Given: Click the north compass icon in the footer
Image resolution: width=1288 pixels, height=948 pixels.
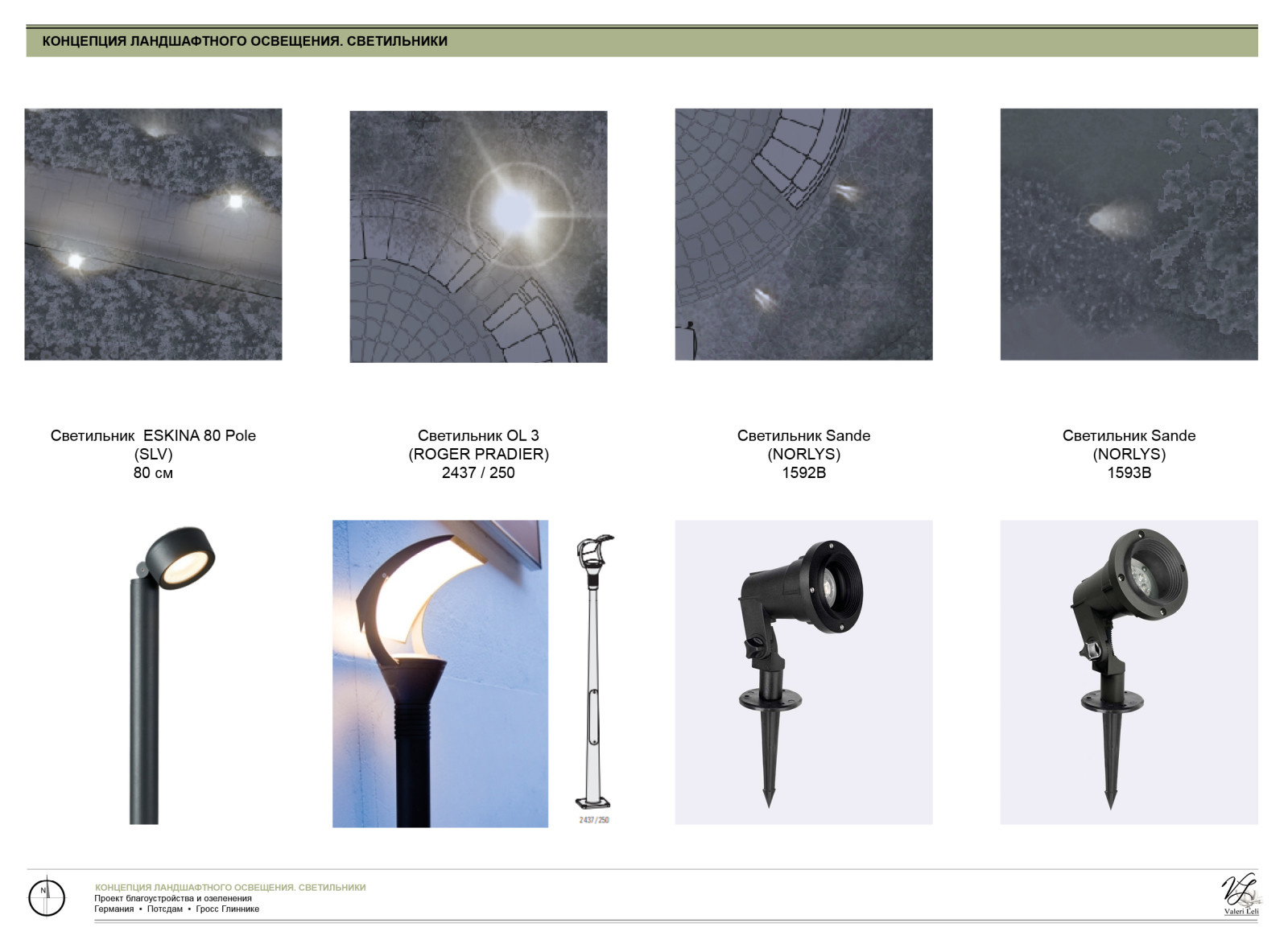Looking at the screenshot, I should click(x=47, y=896).
